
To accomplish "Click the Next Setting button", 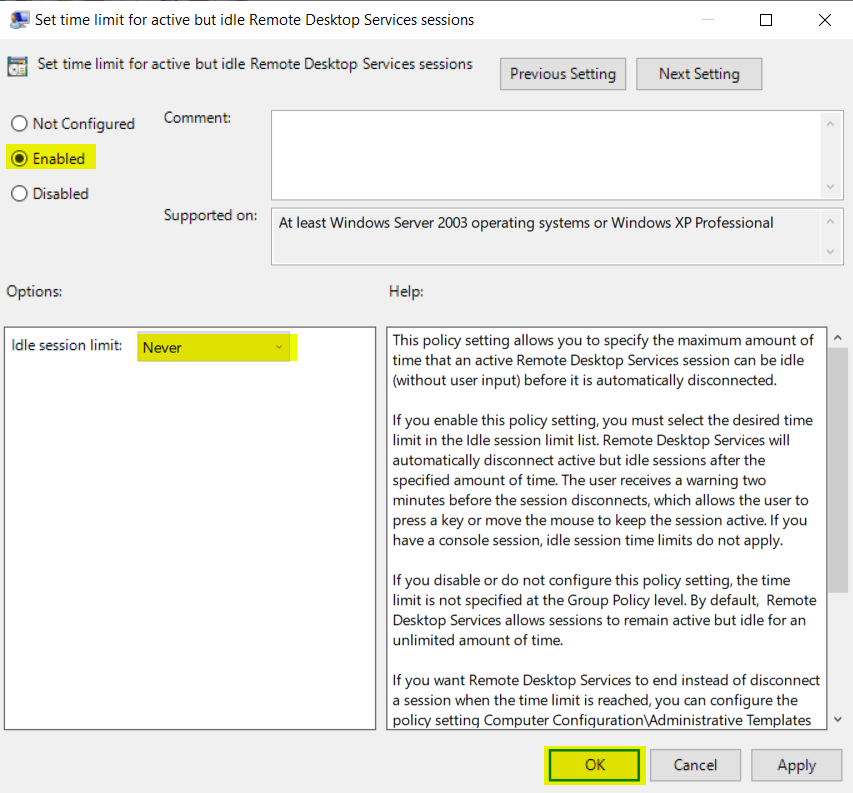I will (698, 73).
